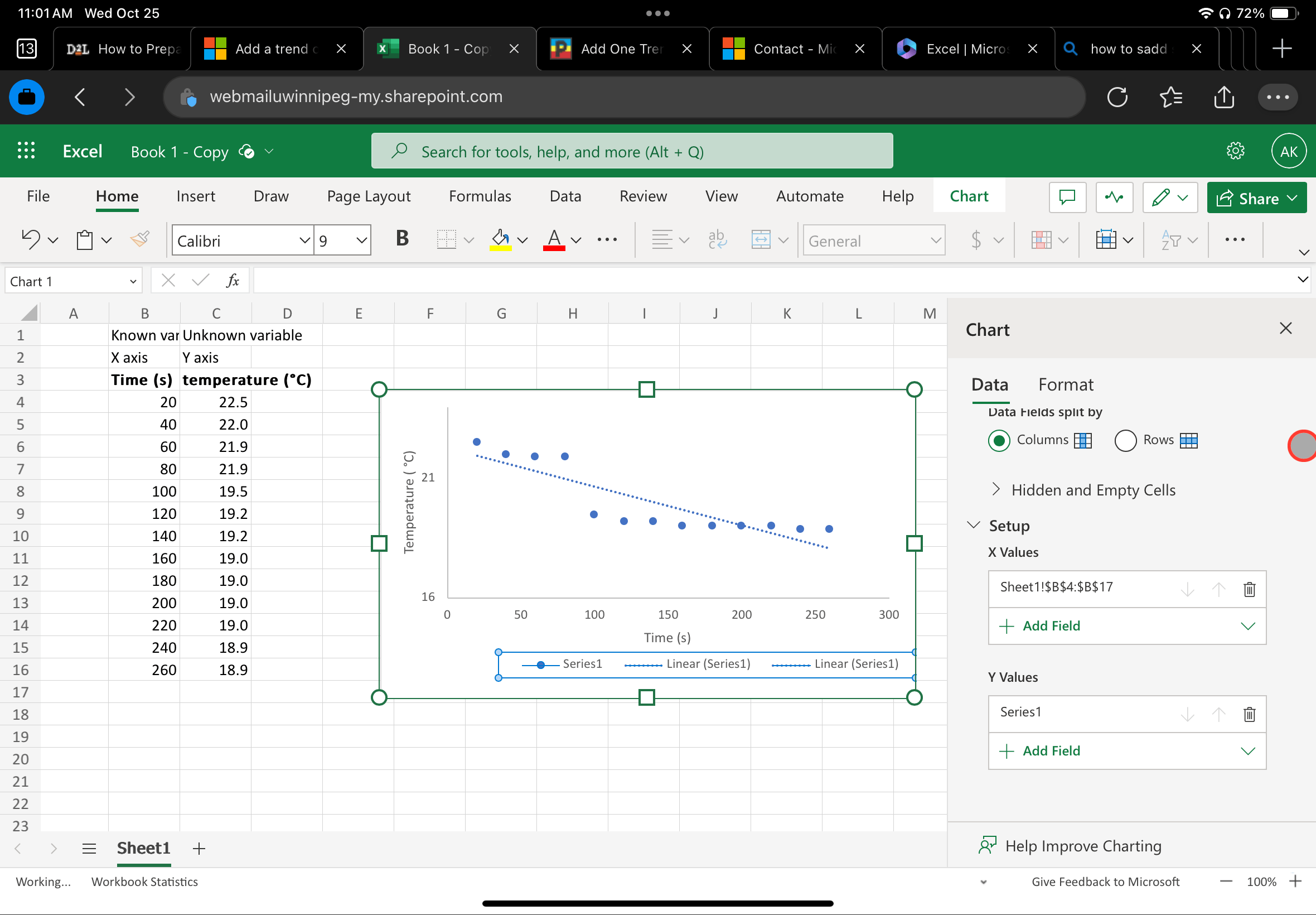The height and width of the screenshot is (915, 1316).
Task: Select the Columns radio button
Action: [x=999, y=440]
